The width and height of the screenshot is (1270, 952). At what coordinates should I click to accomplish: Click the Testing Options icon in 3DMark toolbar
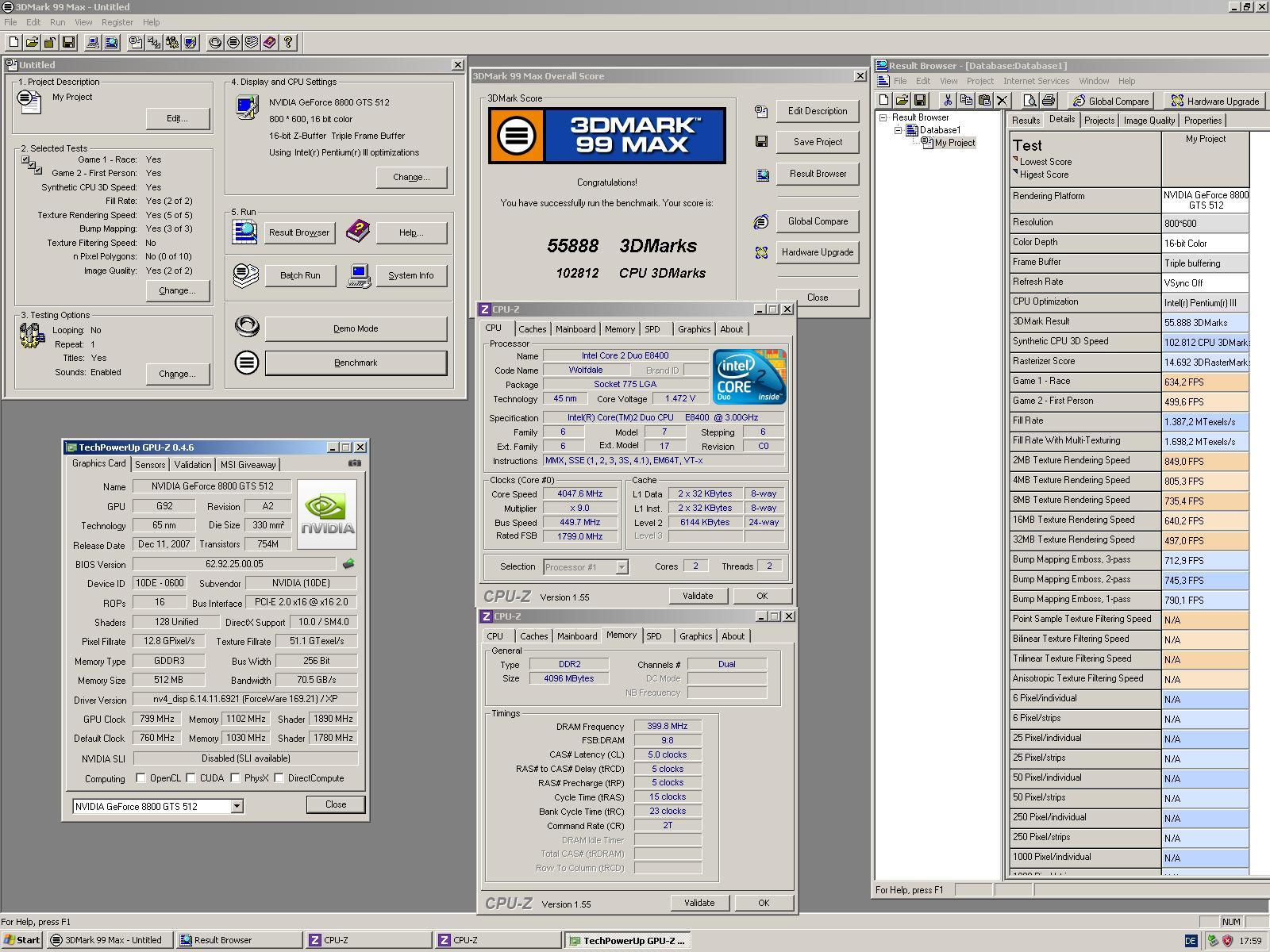[x=172, y=43]
